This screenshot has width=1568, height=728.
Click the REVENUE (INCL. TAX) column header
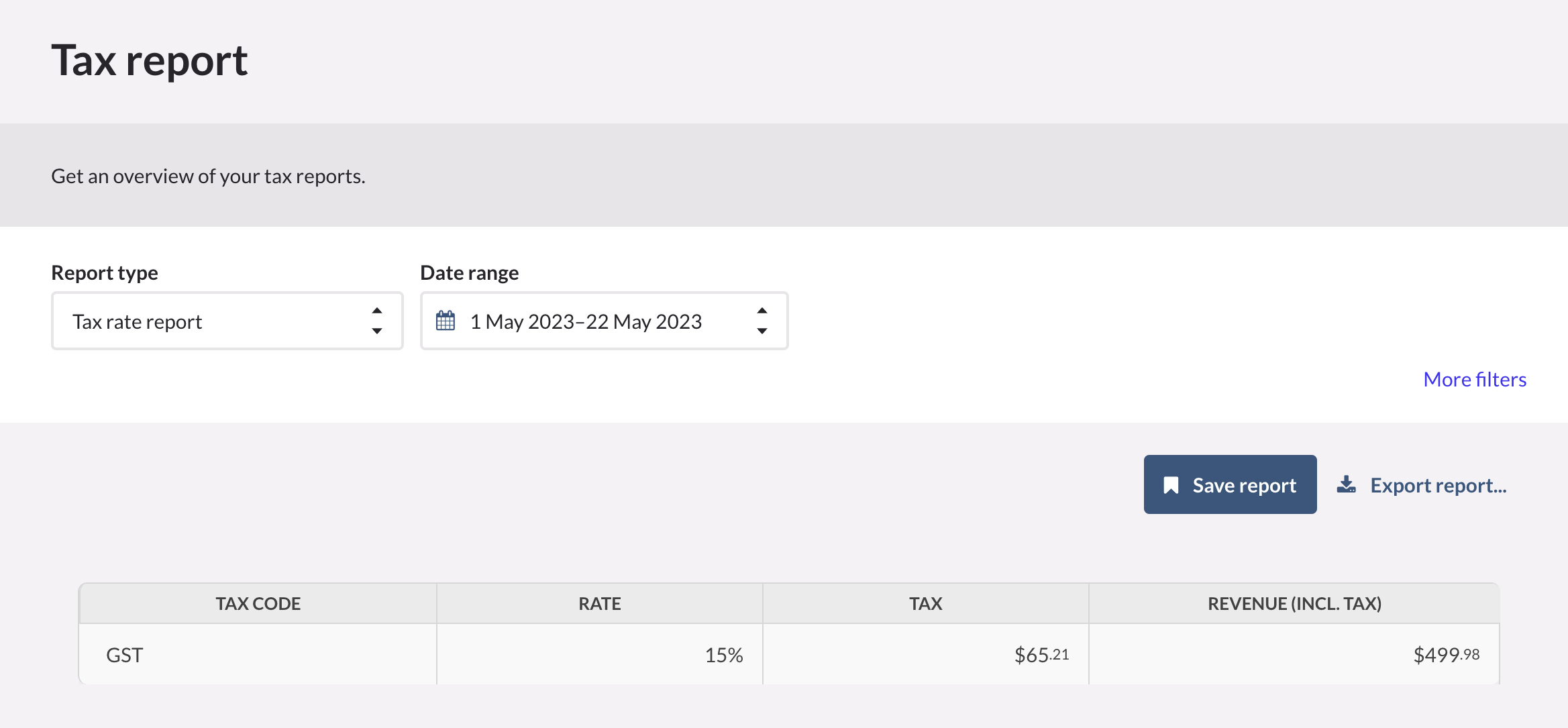tap(1294, 604)
